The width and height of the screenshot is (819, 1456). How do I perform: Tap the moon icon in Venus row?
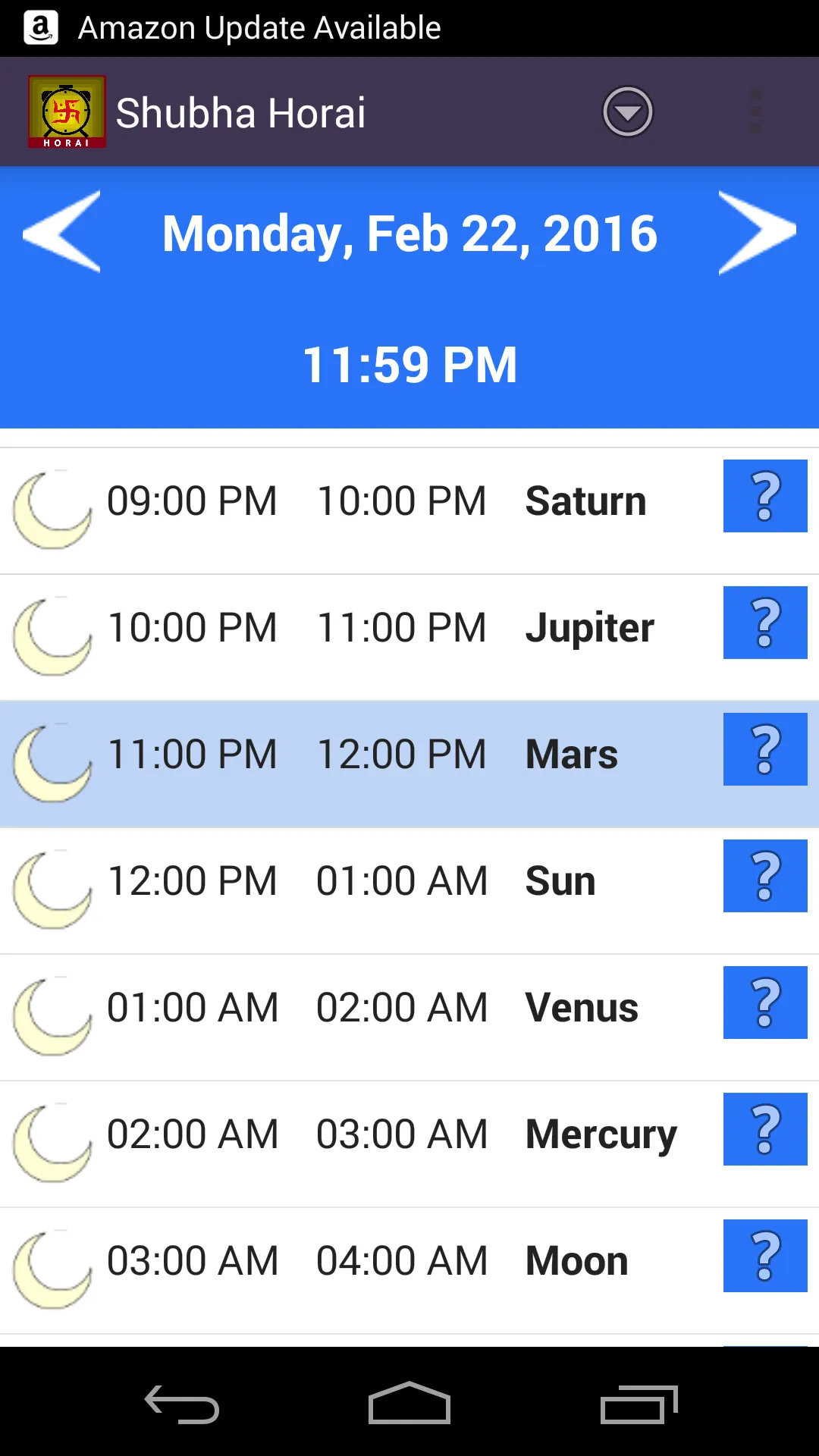tap(52, 1018)
